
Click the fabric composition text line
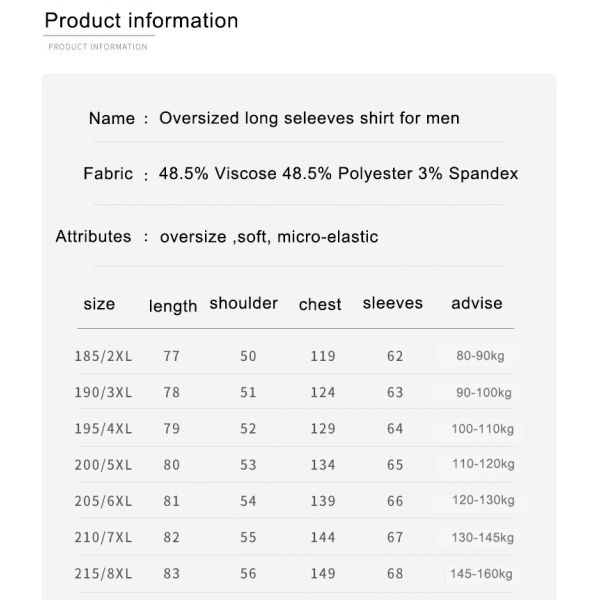coord(338,174)
